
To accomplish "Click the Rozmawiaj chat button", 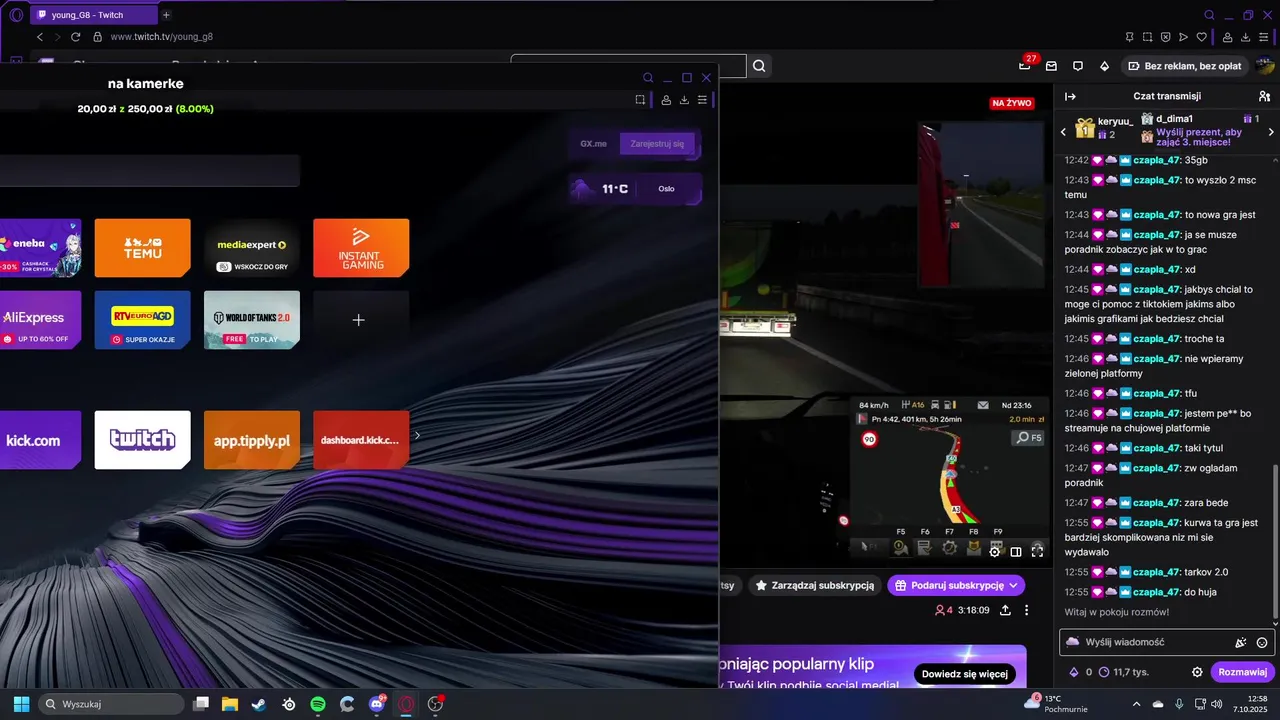I will click(x=1242, y=672).
